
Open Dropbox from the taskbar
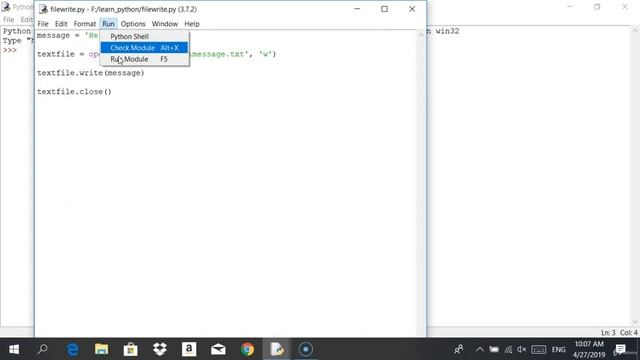160,349
